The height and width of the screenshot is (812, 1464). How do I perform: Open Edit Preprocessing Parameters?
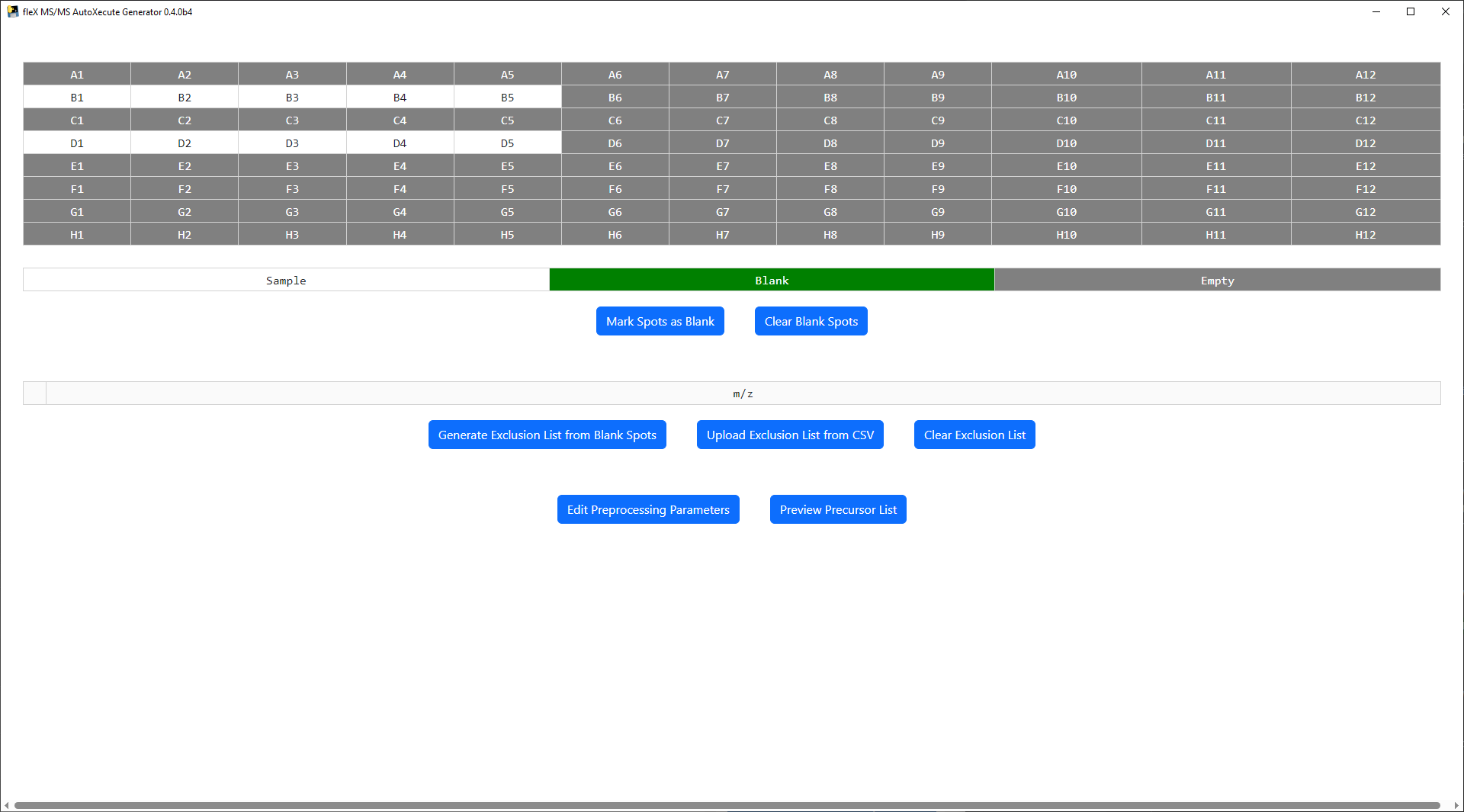click(647, 509)
